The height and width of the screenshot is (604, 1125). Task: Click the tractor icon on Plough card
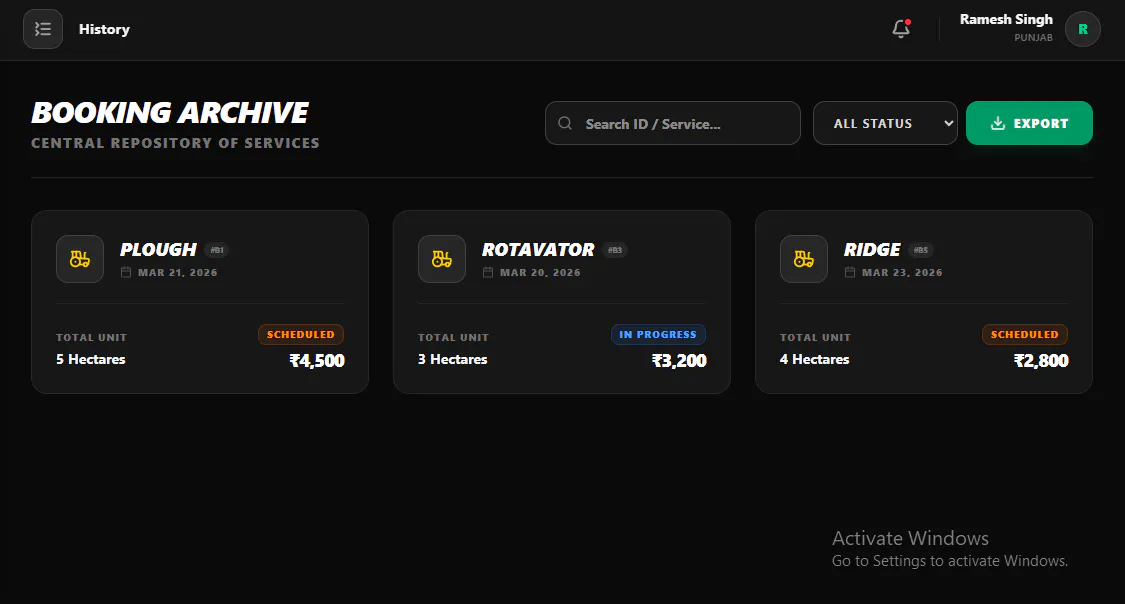tap(80, 259)
